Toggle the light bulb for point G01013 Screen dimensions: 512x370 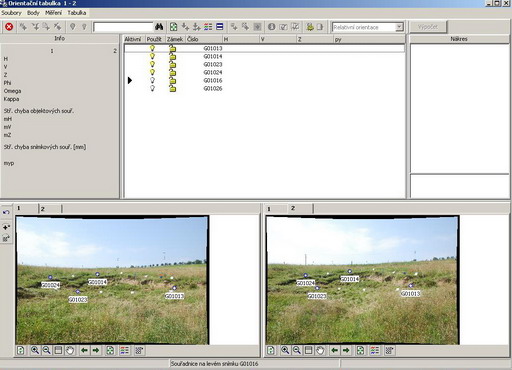pos(152,48)
